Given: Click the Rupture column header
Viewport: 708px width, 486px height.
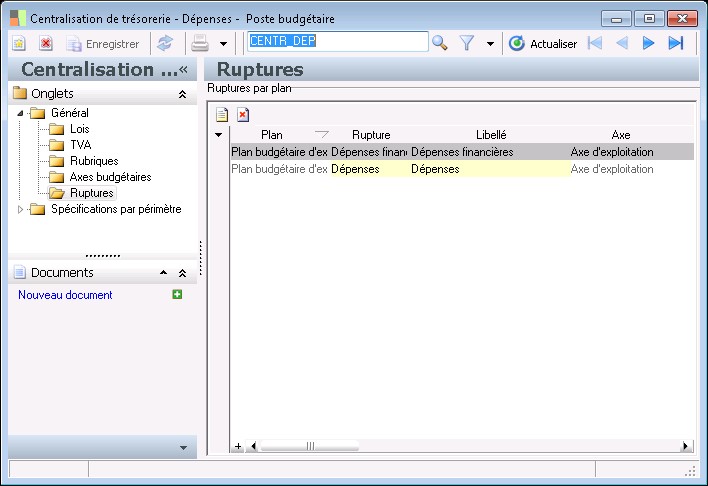Looking at the screenshot, I should coord(371,135).
